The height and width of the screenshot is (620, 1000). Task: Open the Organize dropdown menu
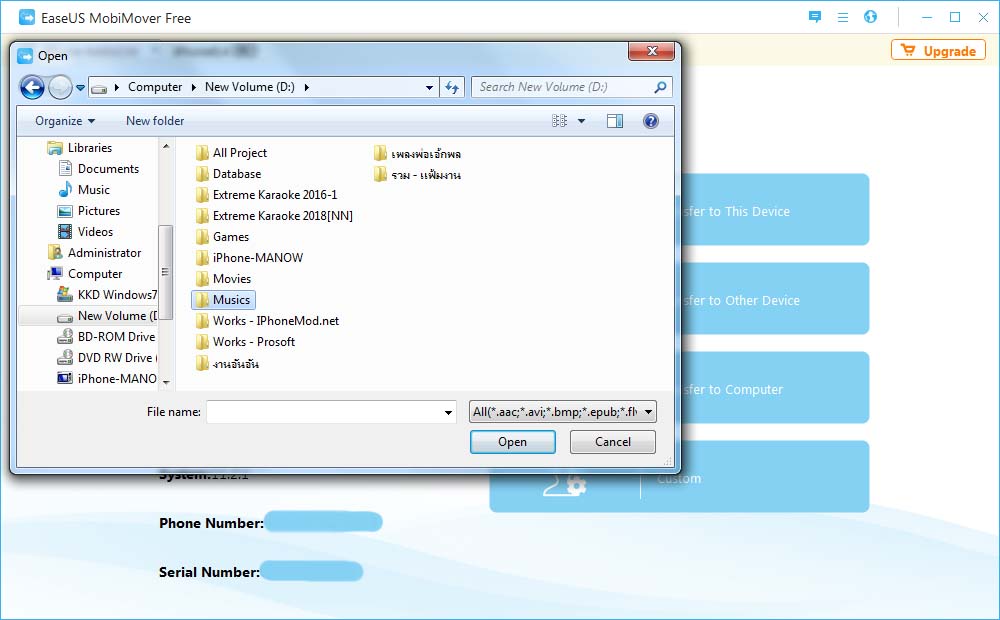click(x=62, y=120)
